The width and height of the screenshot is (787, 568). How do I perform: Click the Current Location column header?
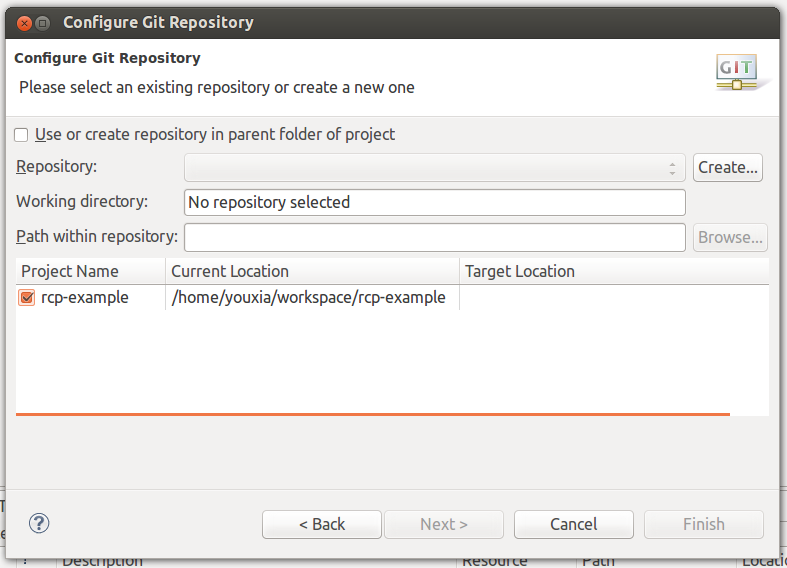coord(312,271)
